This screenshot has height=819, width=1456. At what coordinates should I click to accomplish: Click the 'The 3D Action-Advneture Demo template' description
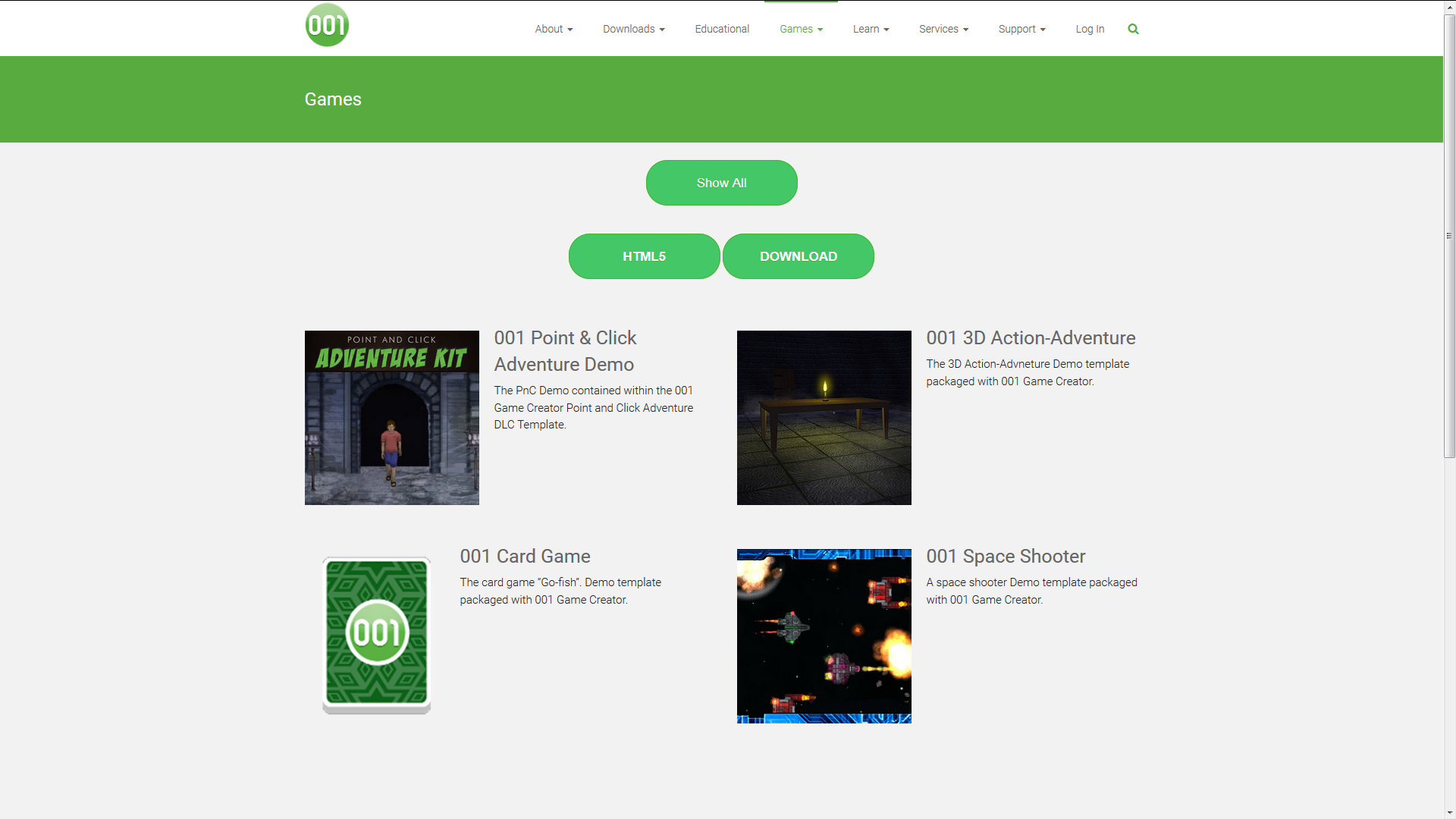pyautogui.click(x=1028, y=373)
